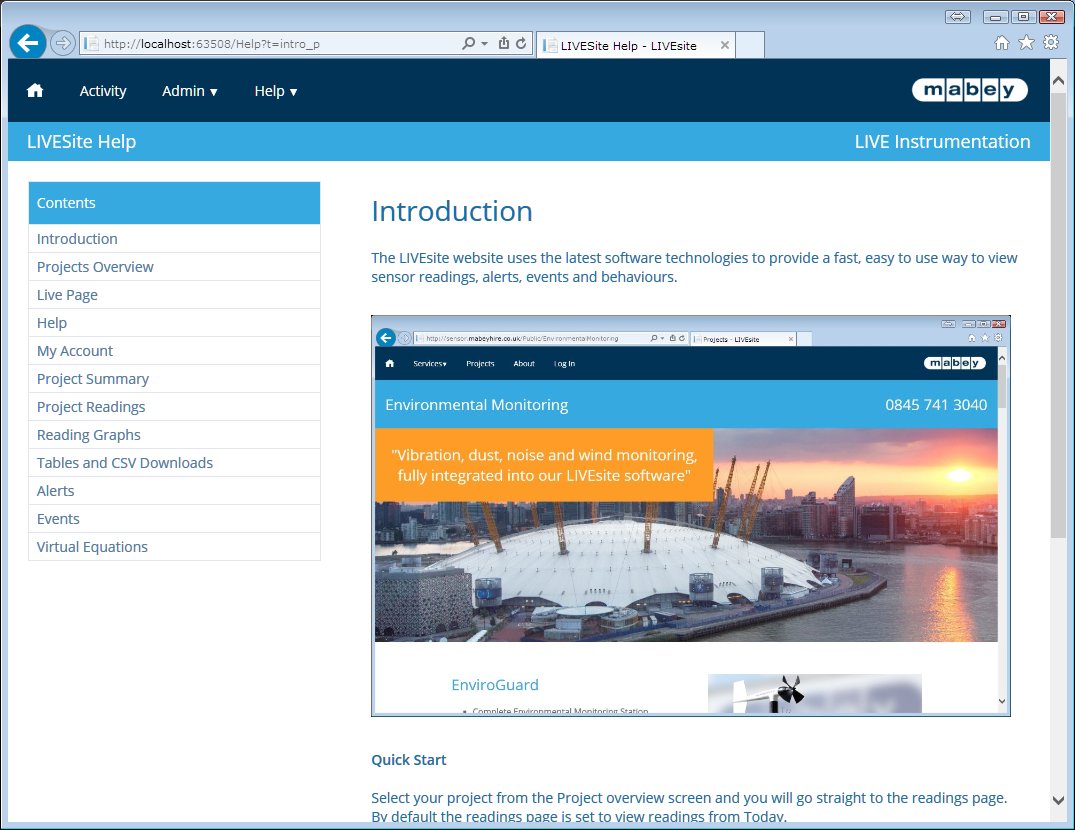Open the Virtual Equations help topic
This screenshot has height=830, width=1075.
tap(174, 547)
